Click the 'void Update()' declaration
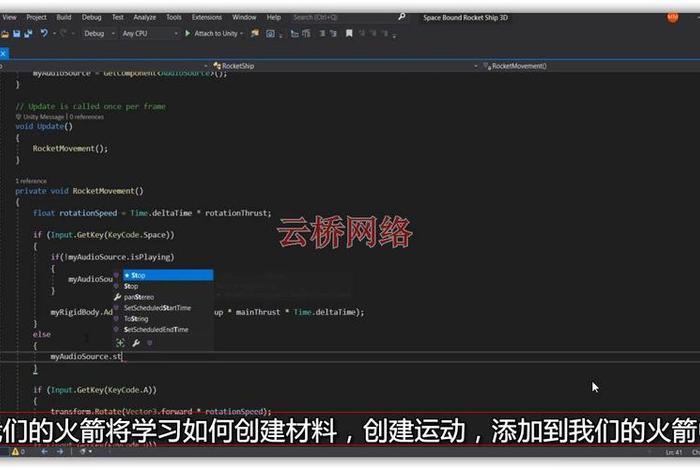The image size is (700, 470). (x=44, y=126)
